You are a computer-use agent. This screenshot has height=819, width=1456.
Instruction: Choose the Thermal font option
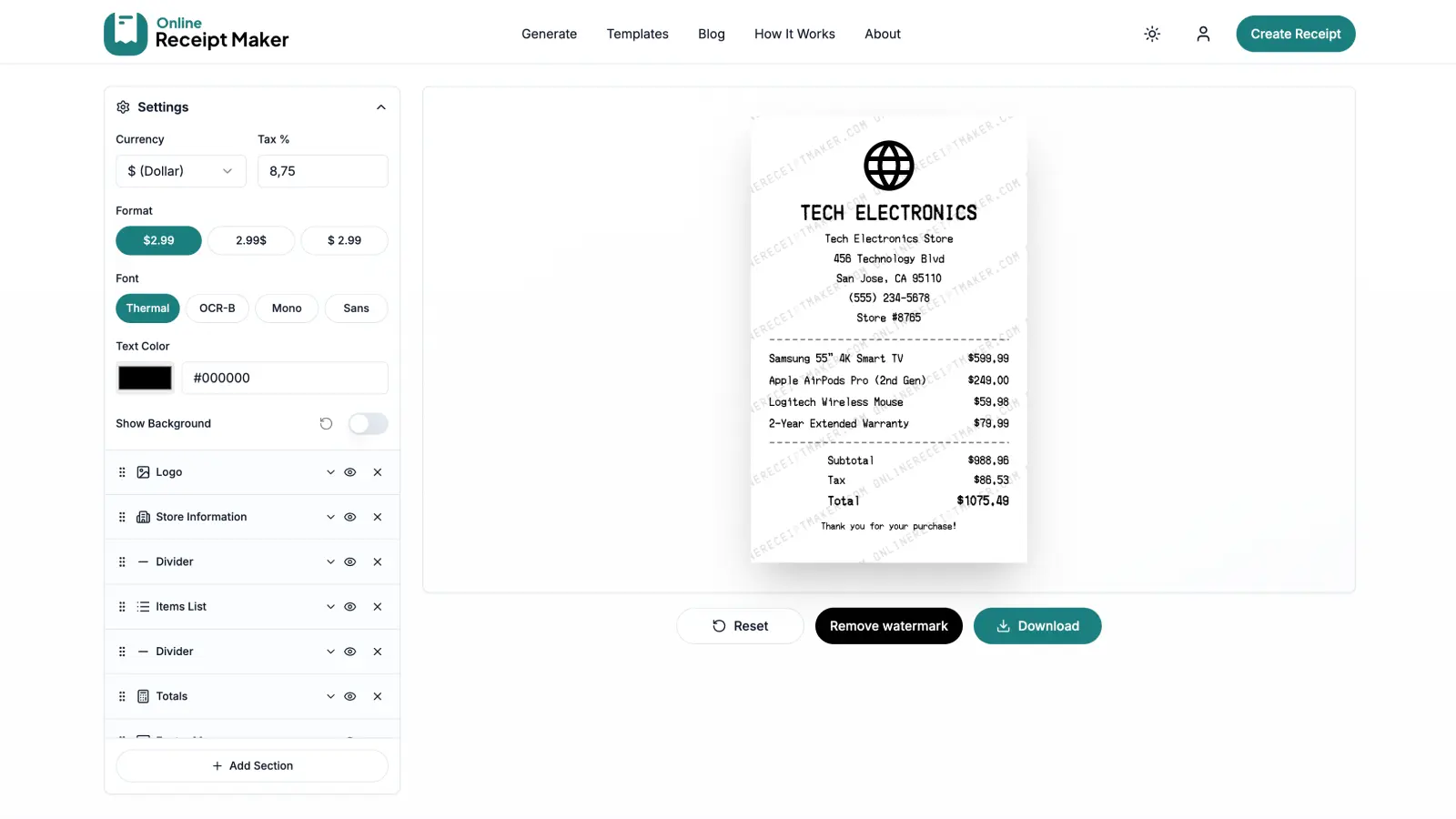(x=147, y=308)
